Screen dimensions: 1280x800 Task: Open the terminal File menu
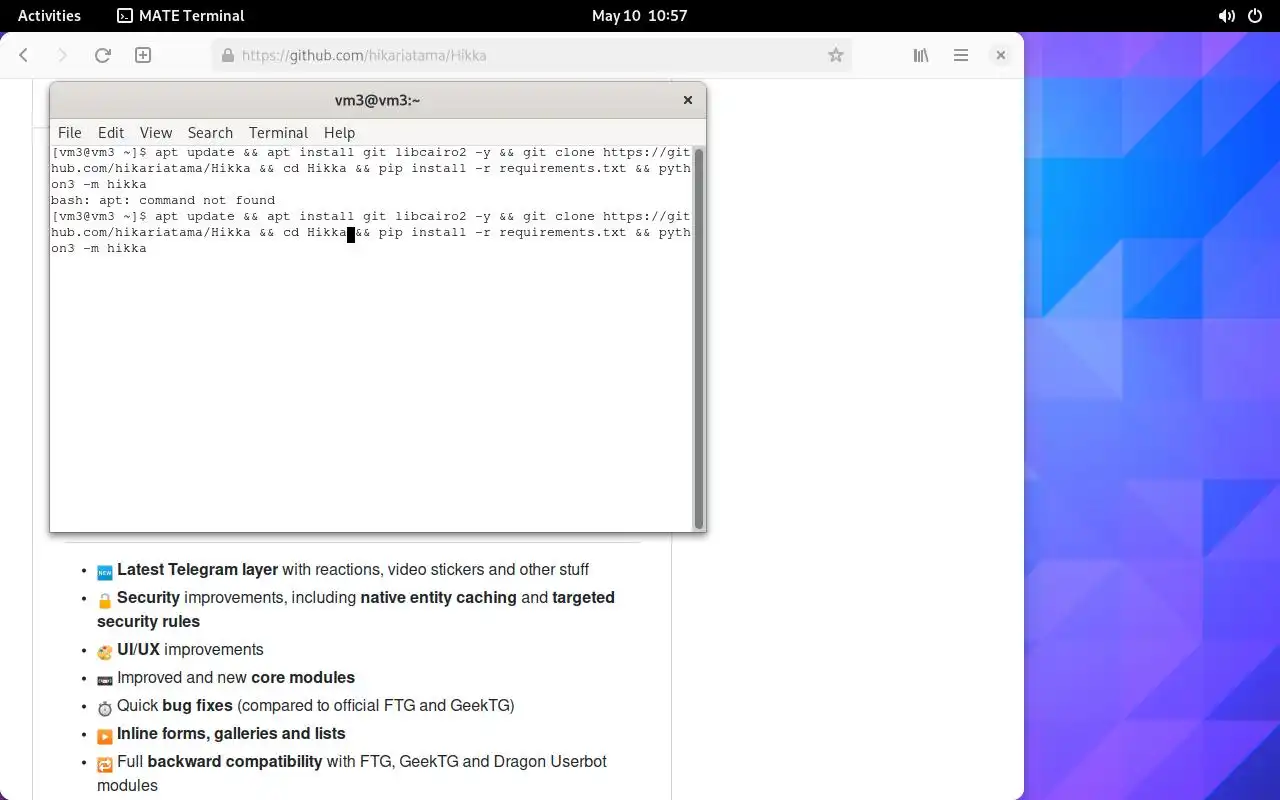70,133
